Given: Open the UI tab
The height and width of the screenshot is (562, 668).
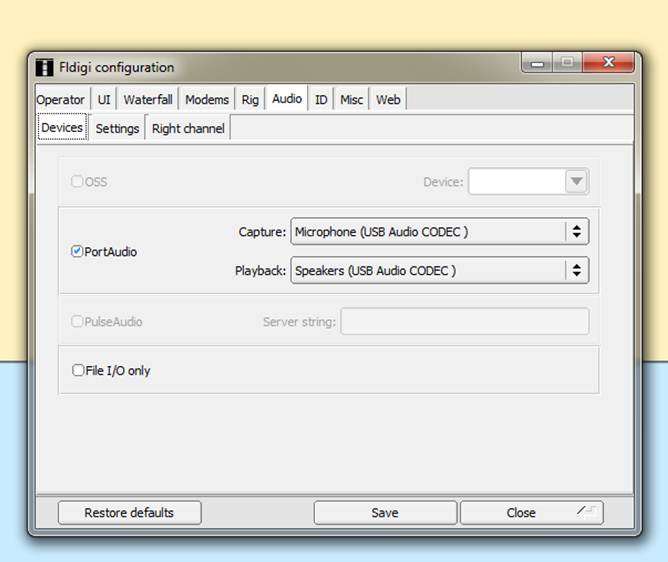Looking at the screenshot, I should pos(104,100).
